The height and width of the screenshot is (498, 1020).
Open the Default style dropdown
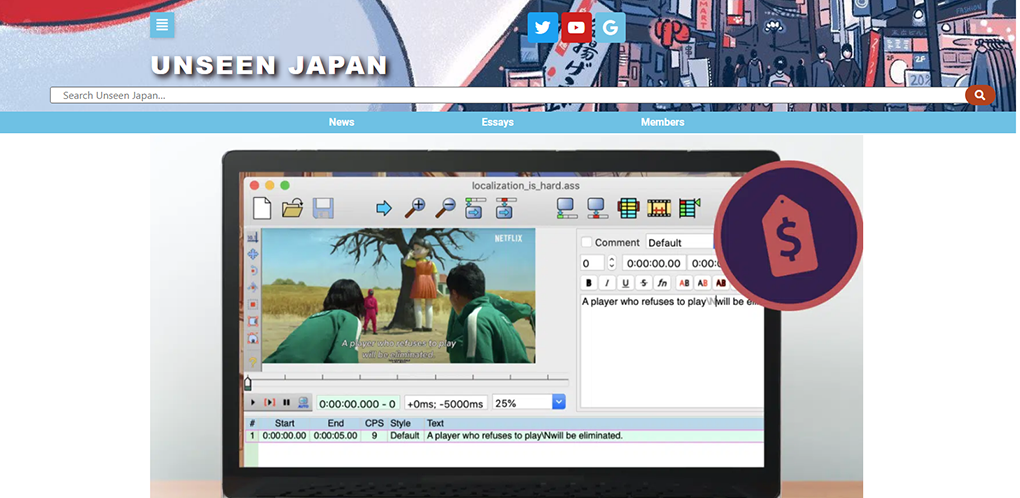coord(680,242)
